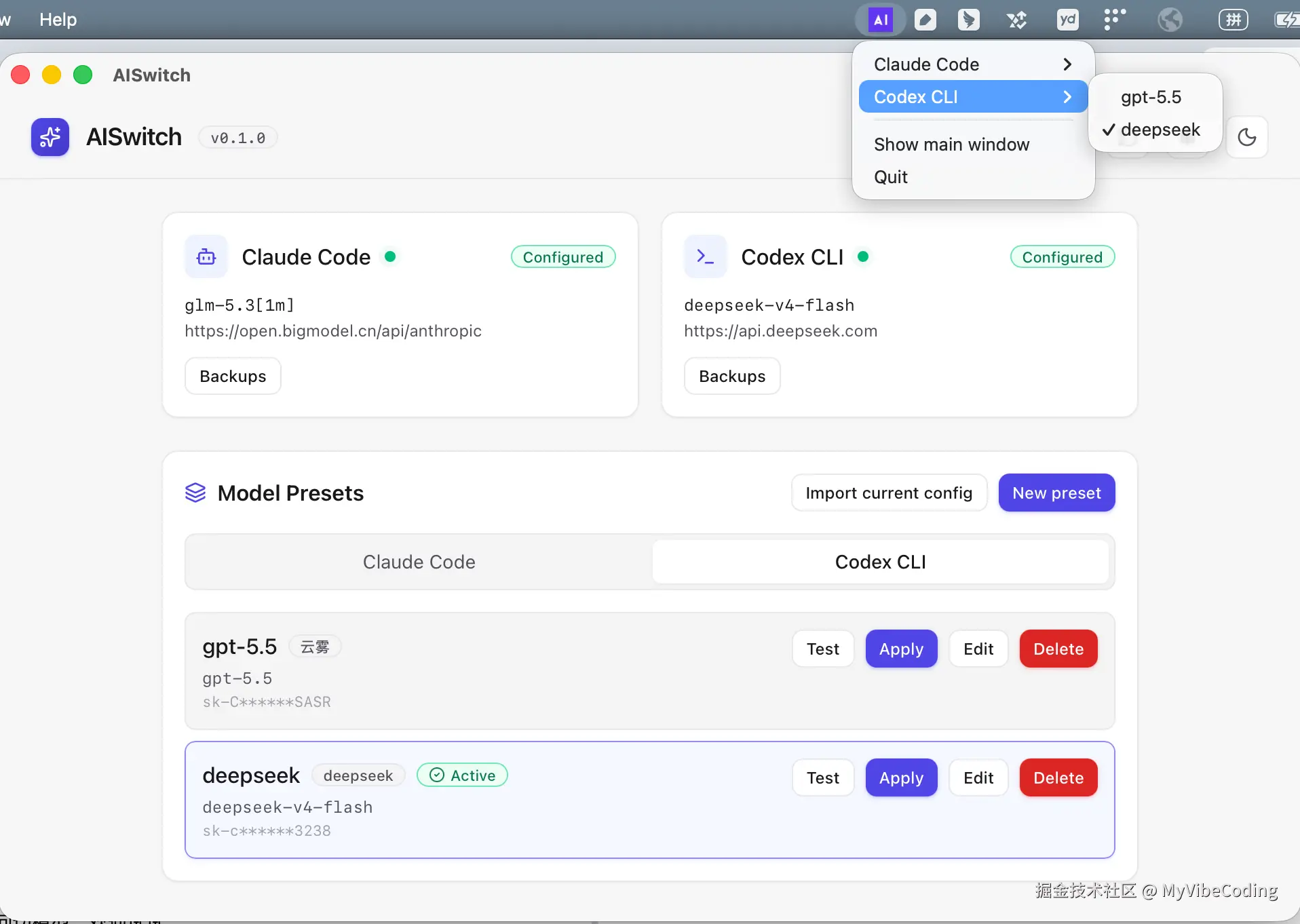Click the globe icon in the menu bar
Image resolution: width=1300 pixels, height=924 pixels.
(1170, 20)
